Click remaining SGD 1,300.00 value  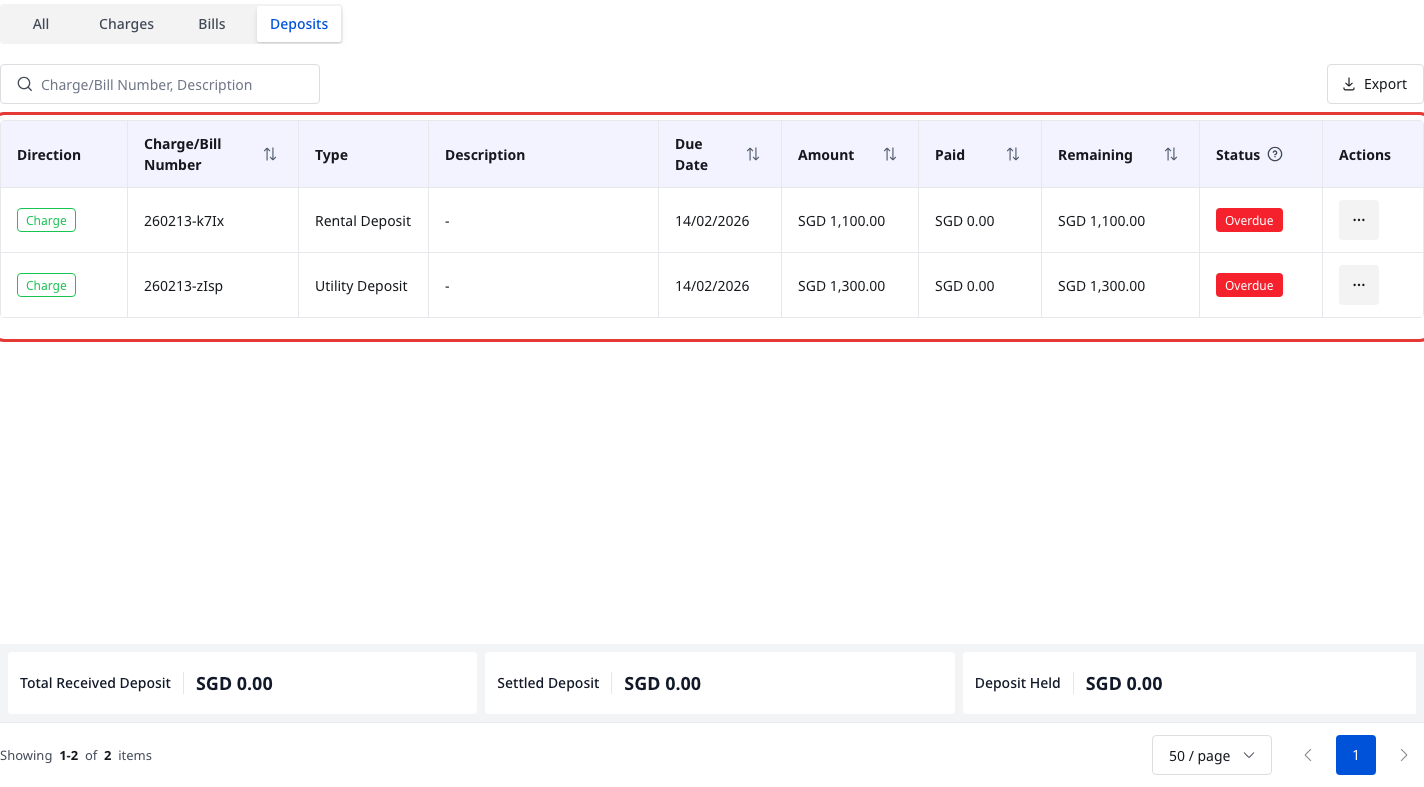coord(1101,286)
